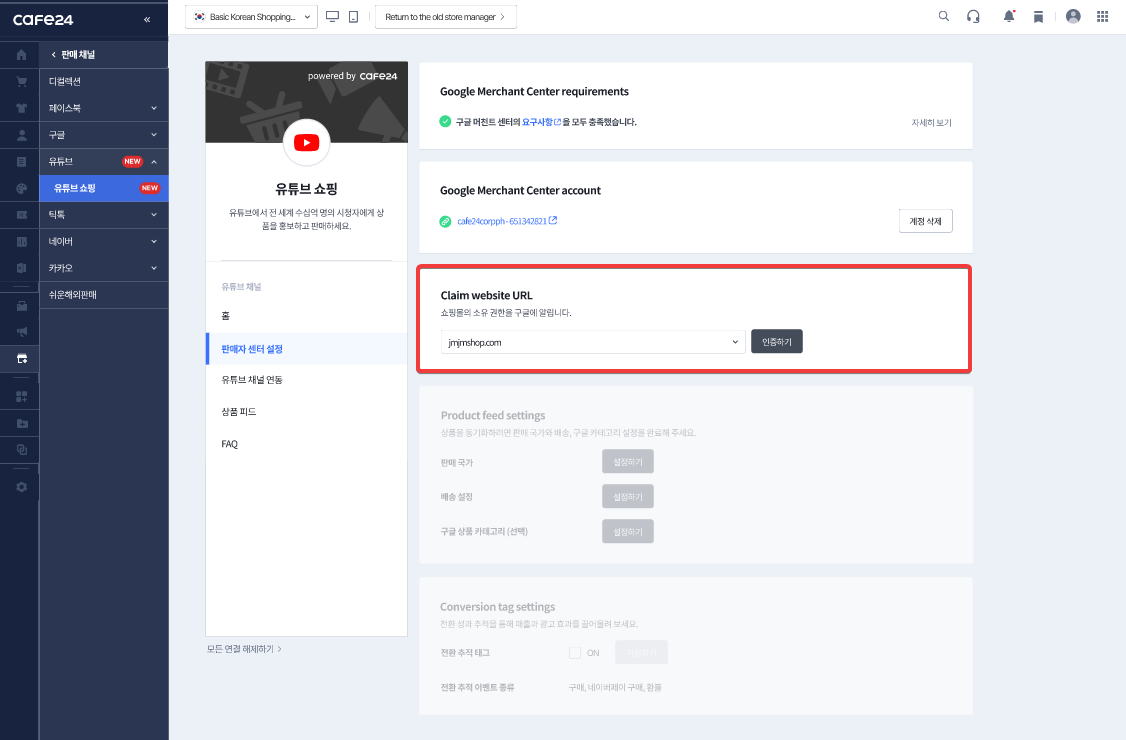The image size is (1126, 740).
Task: Open the grid apps launcher icon
Action: click(1102, 16)
